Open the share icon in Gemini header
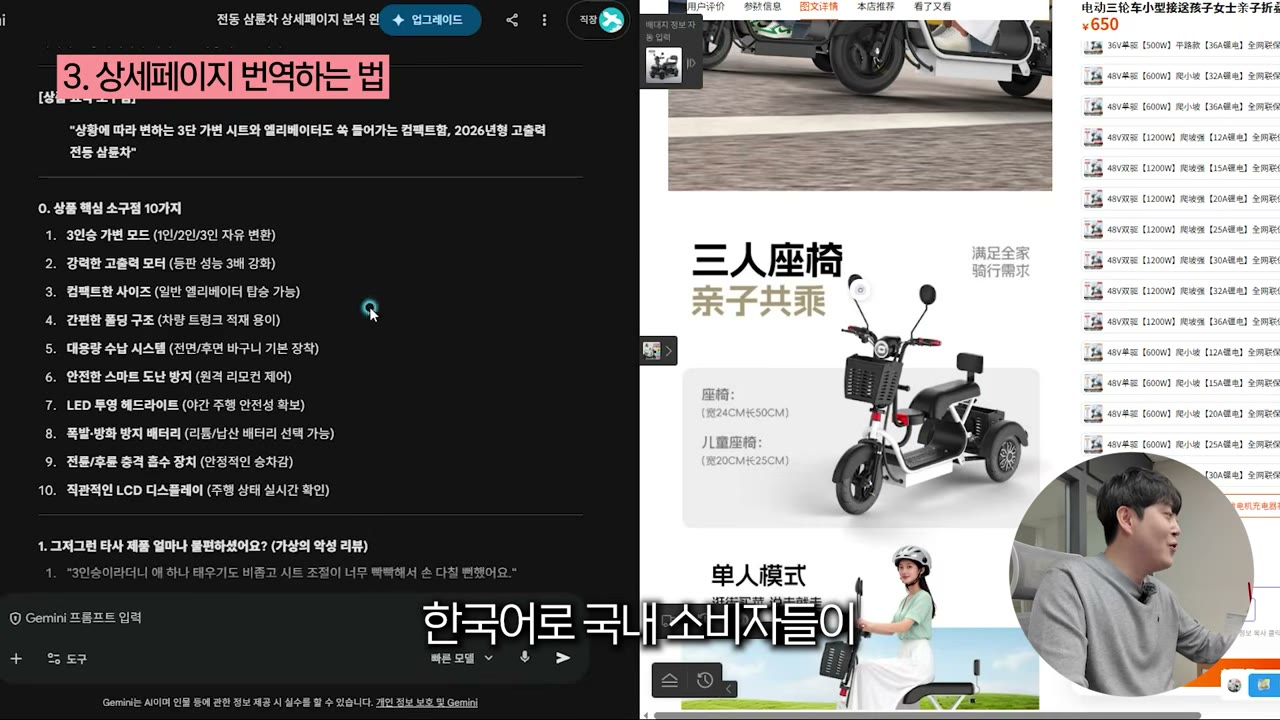Image resolution: width=1280 pixels, height=720 pixels. tap(512, 20)
